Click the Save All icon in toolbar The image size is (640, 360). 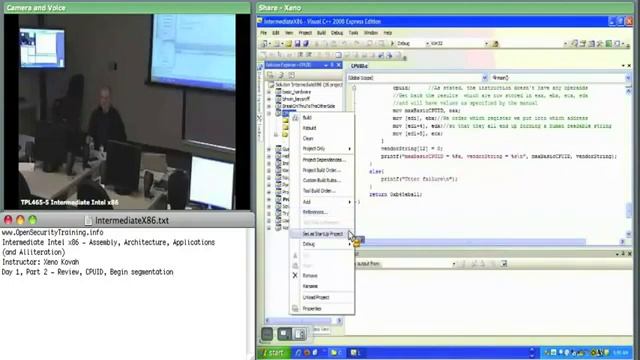305,43
